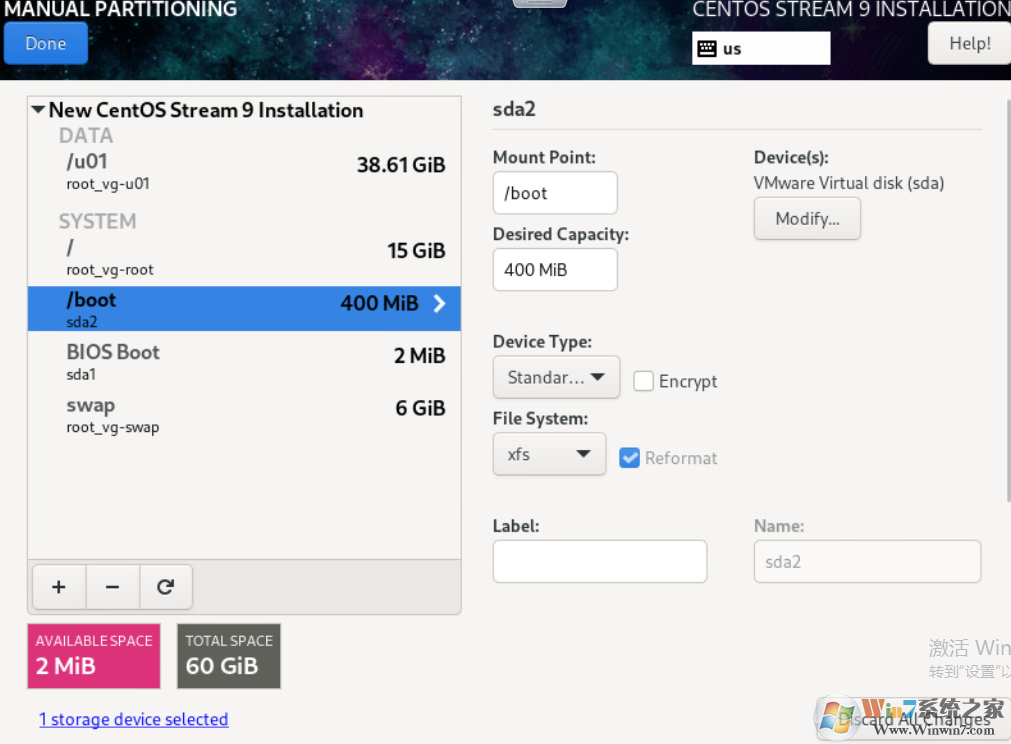Click the AVAILABLE SPACE 2 MiB indicator
Image resolution: width=1011 pixels, height=744 pixels.
pos(94,656)
